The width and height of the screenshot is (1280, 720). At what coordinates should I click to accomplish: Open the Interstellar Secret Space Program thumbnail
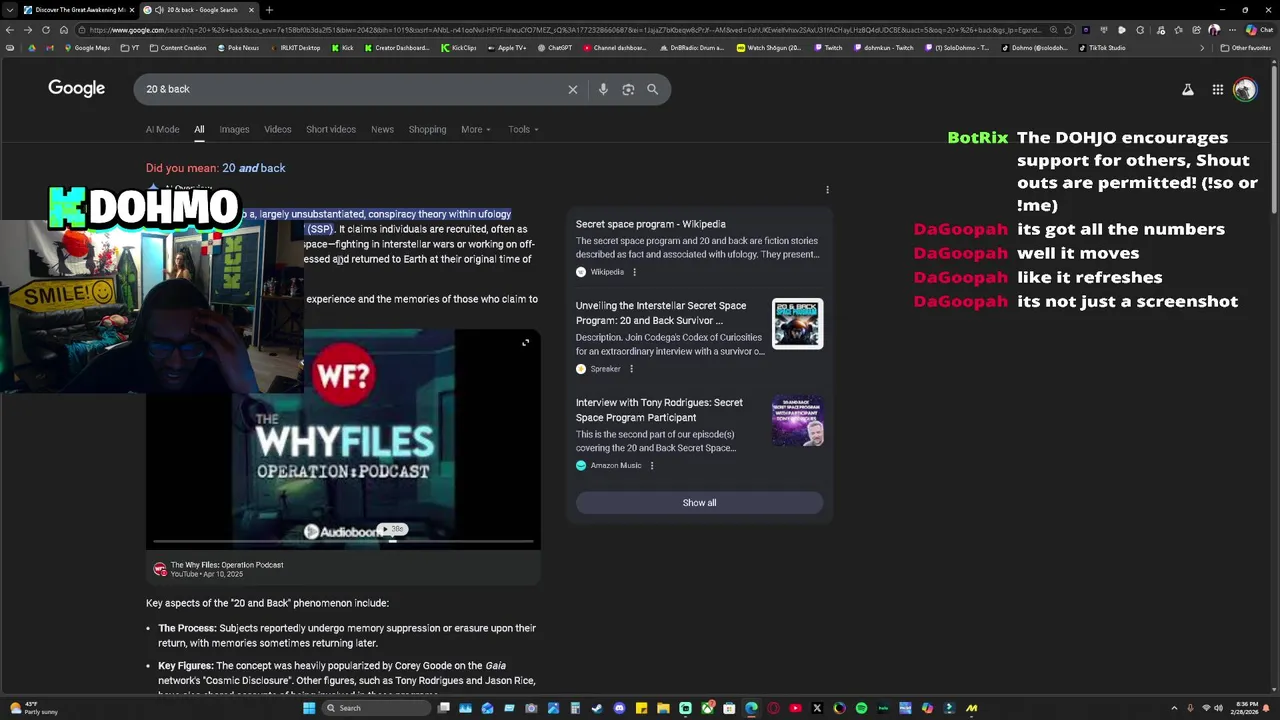pyautogui.click(x=797, y=324)
